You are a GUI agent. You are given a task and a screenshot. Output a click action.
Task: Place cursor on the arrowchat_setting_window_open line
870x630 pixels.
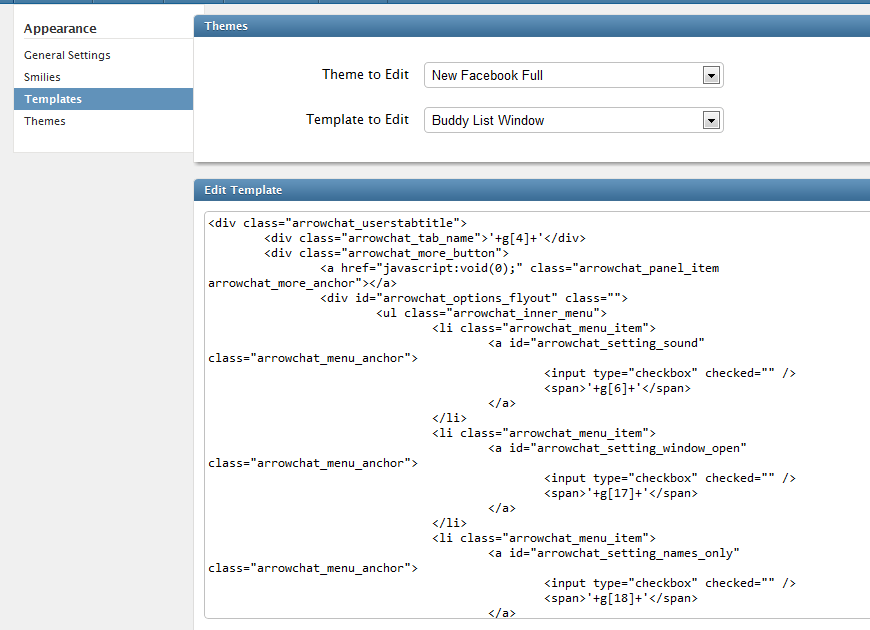coord(617,448)
